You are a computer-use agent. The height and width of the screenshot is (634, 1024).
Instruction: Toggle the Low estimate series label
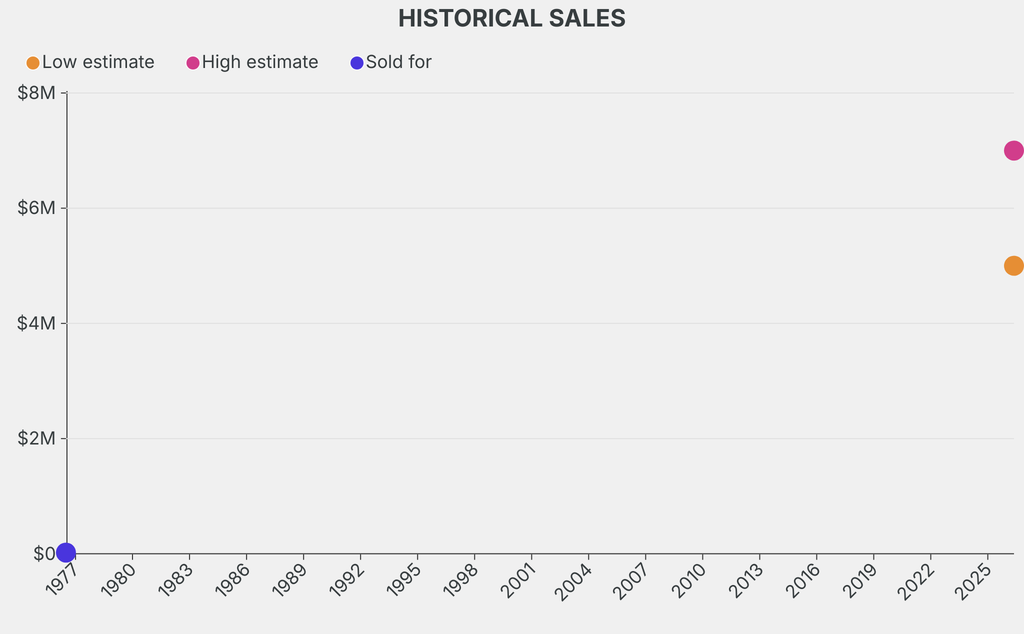(x=98, y=62)
